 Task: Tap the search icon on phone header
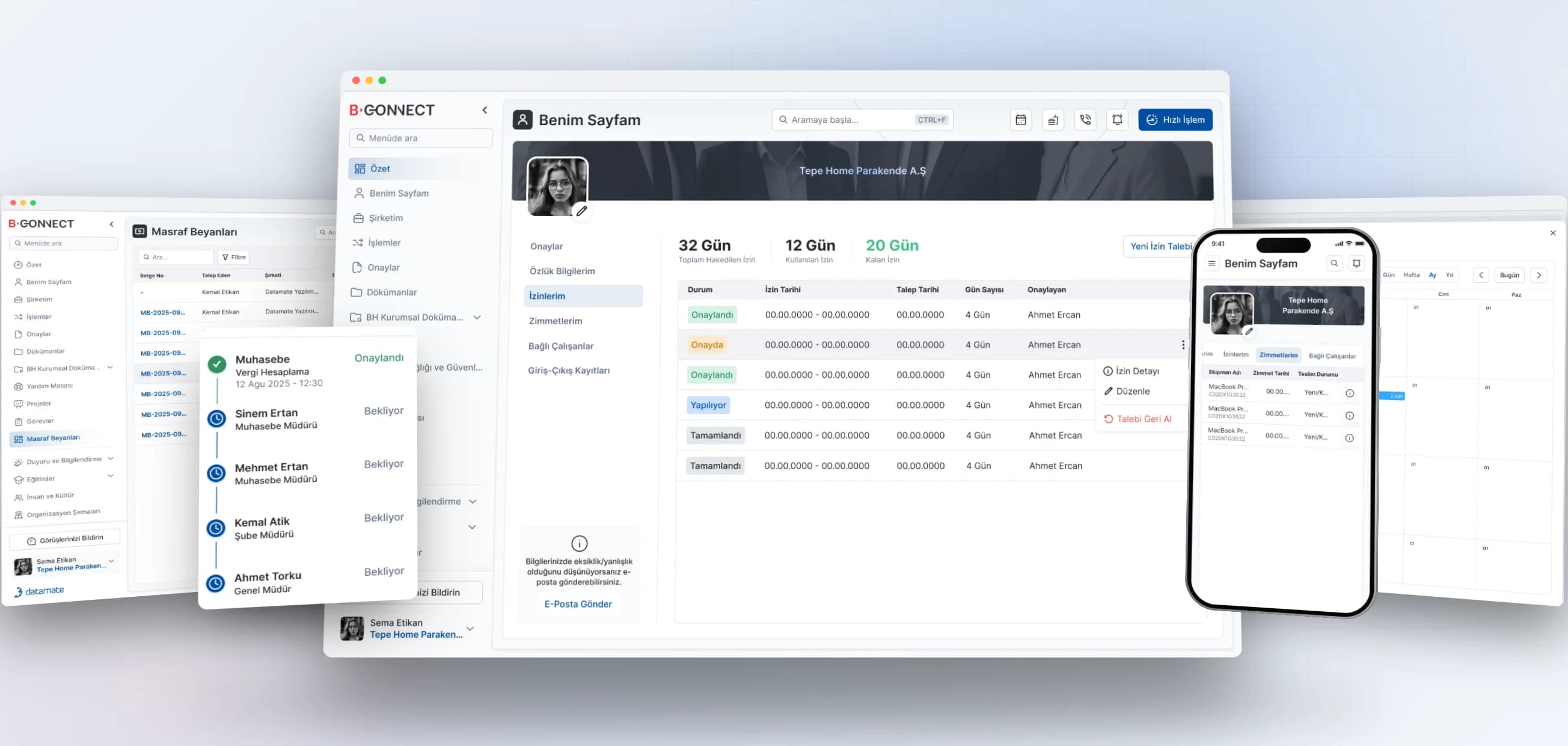(1334, 264)
